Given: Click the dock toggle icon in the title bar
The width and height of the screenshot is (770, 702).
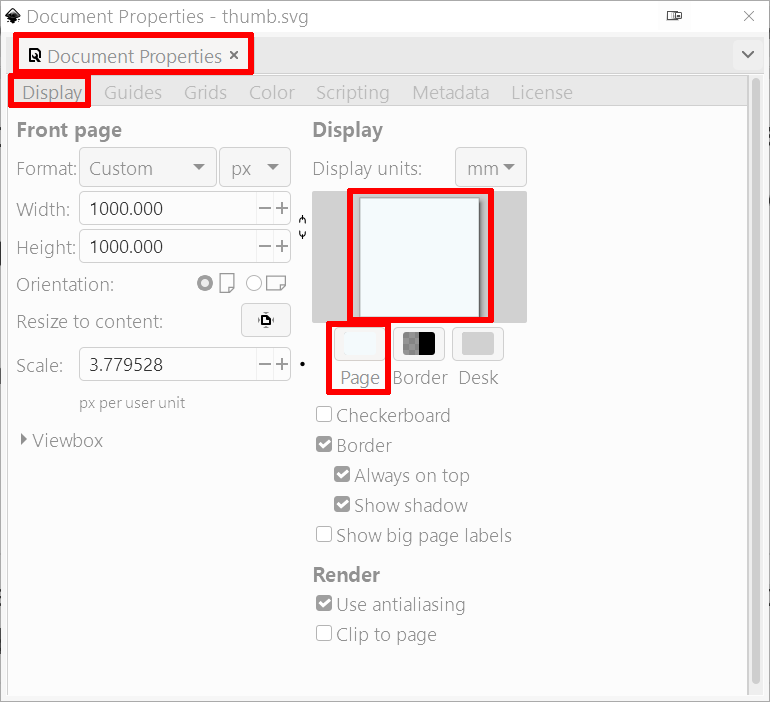Looking at the screenshot, I should tap(674, 16).
